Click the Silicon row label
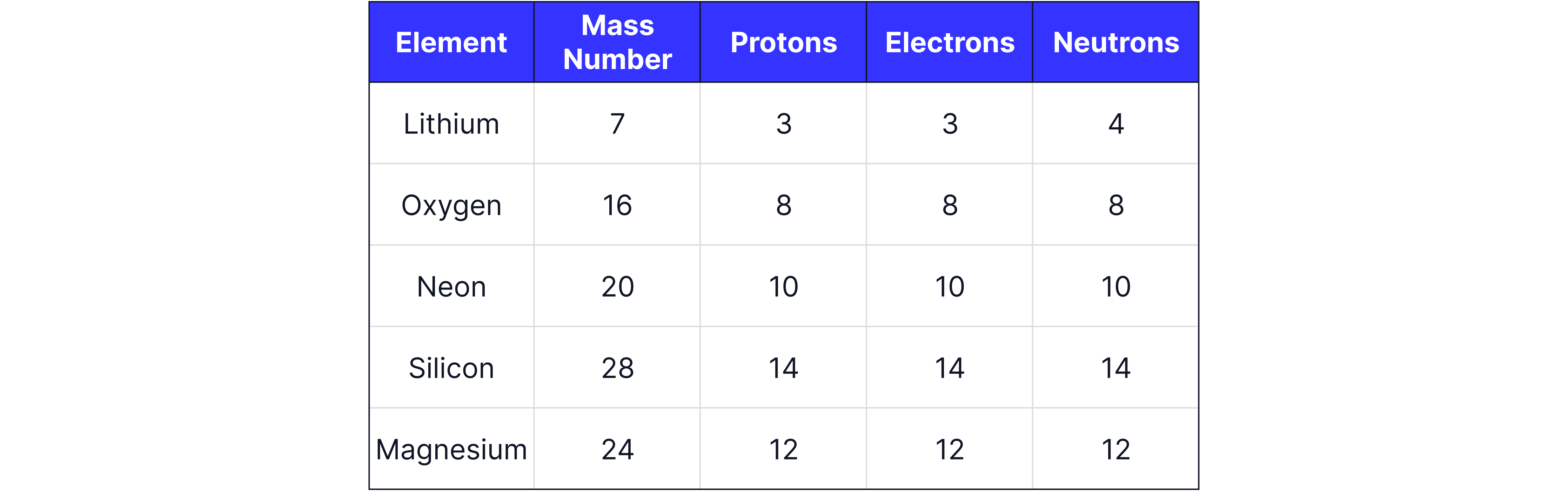 tap(451, 368)
